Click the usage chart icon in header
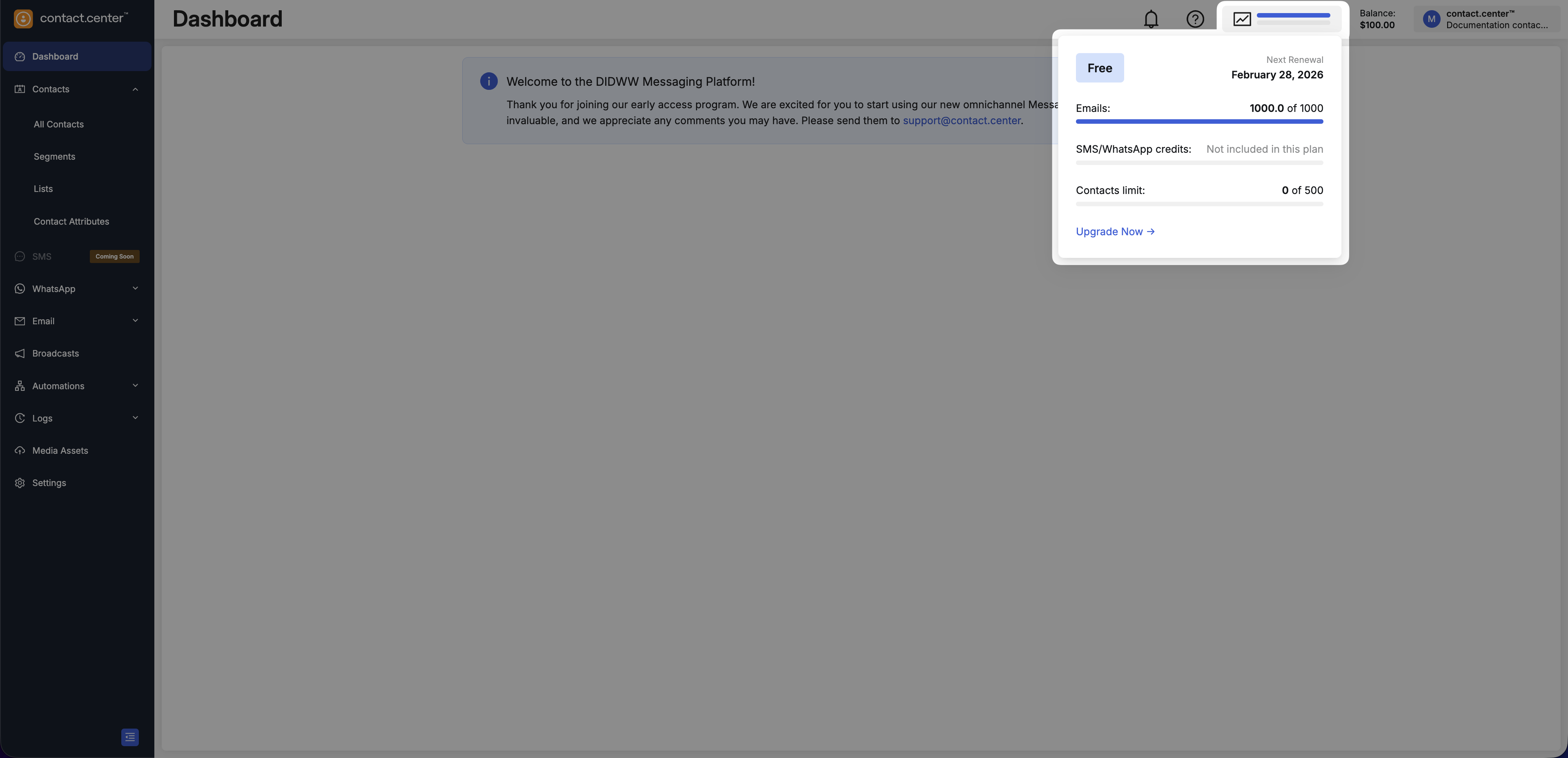 pos(1242,19)
